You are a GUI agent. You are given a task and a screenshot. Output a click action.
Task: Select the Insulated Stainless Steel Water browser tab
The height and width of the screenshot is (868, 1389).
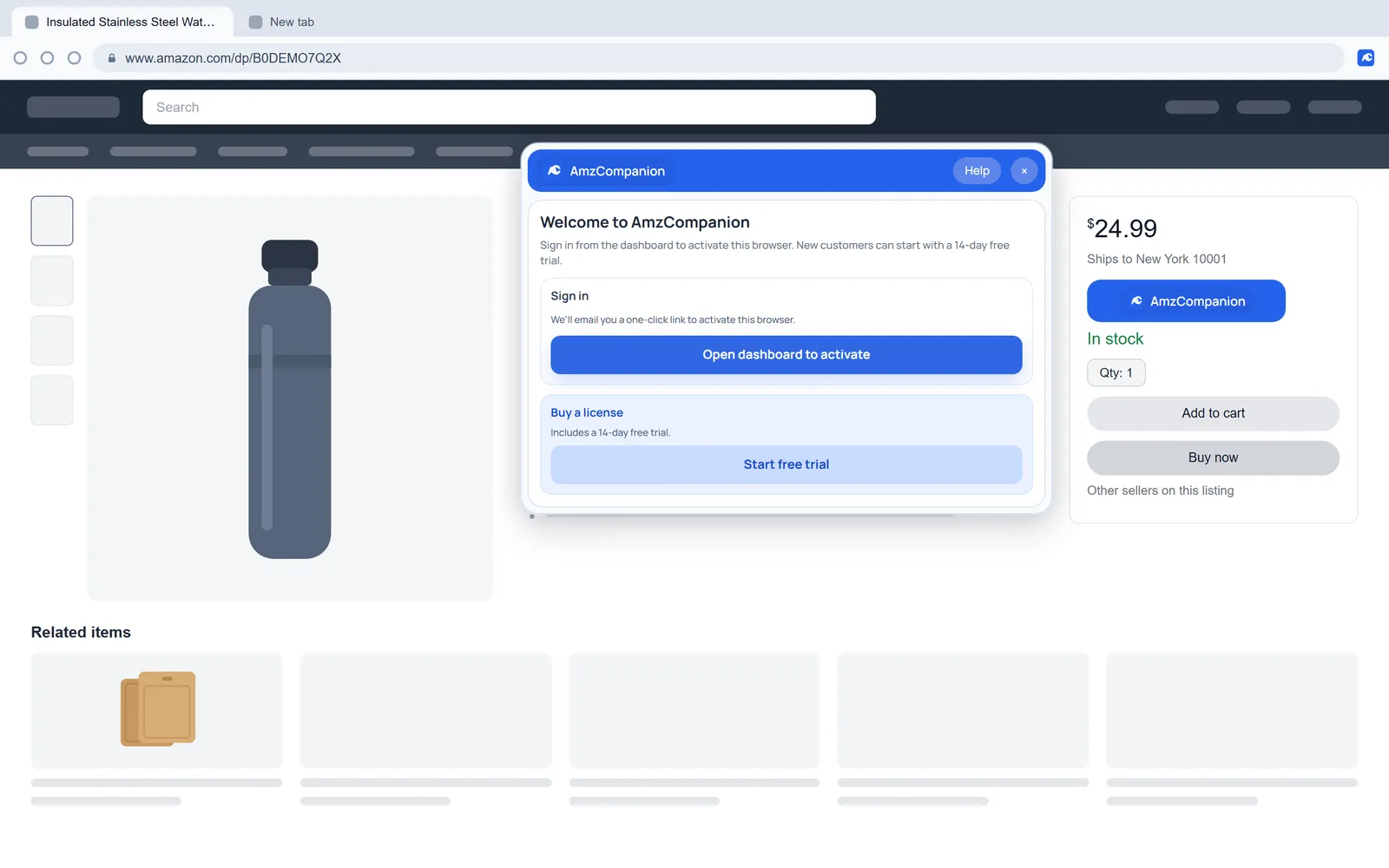click(x=122, y=22)
